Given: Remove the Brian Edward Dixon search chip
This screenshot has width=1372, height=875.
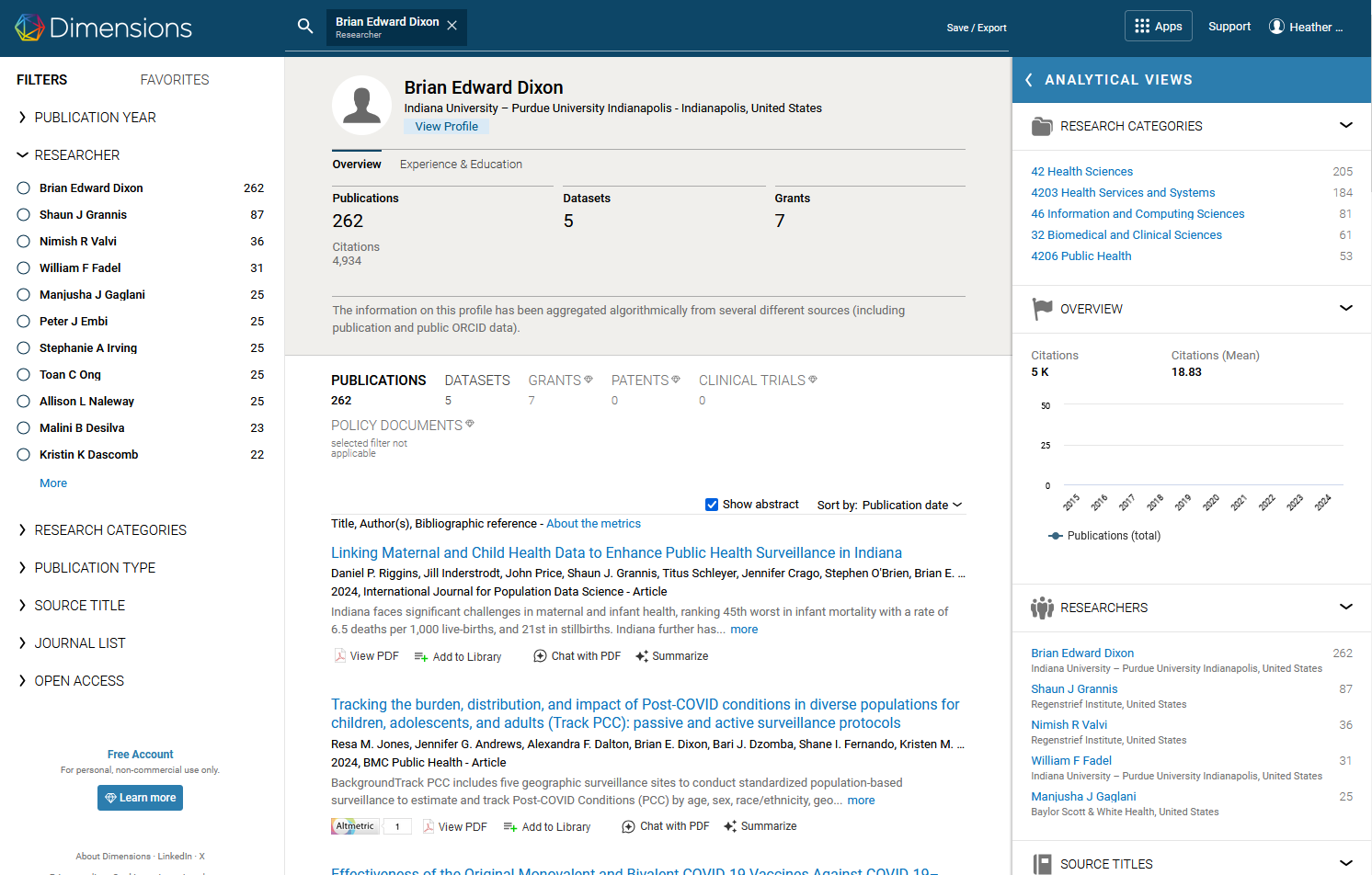Looking at the screenshot, I should click(x=452, y=26).
